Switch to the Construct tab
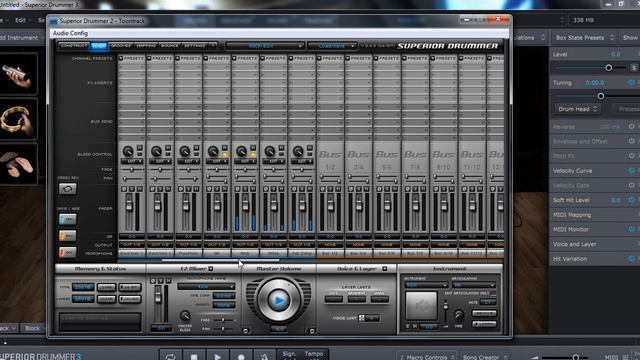The width and height of the screenshot is (640, 360). (73, 46)
